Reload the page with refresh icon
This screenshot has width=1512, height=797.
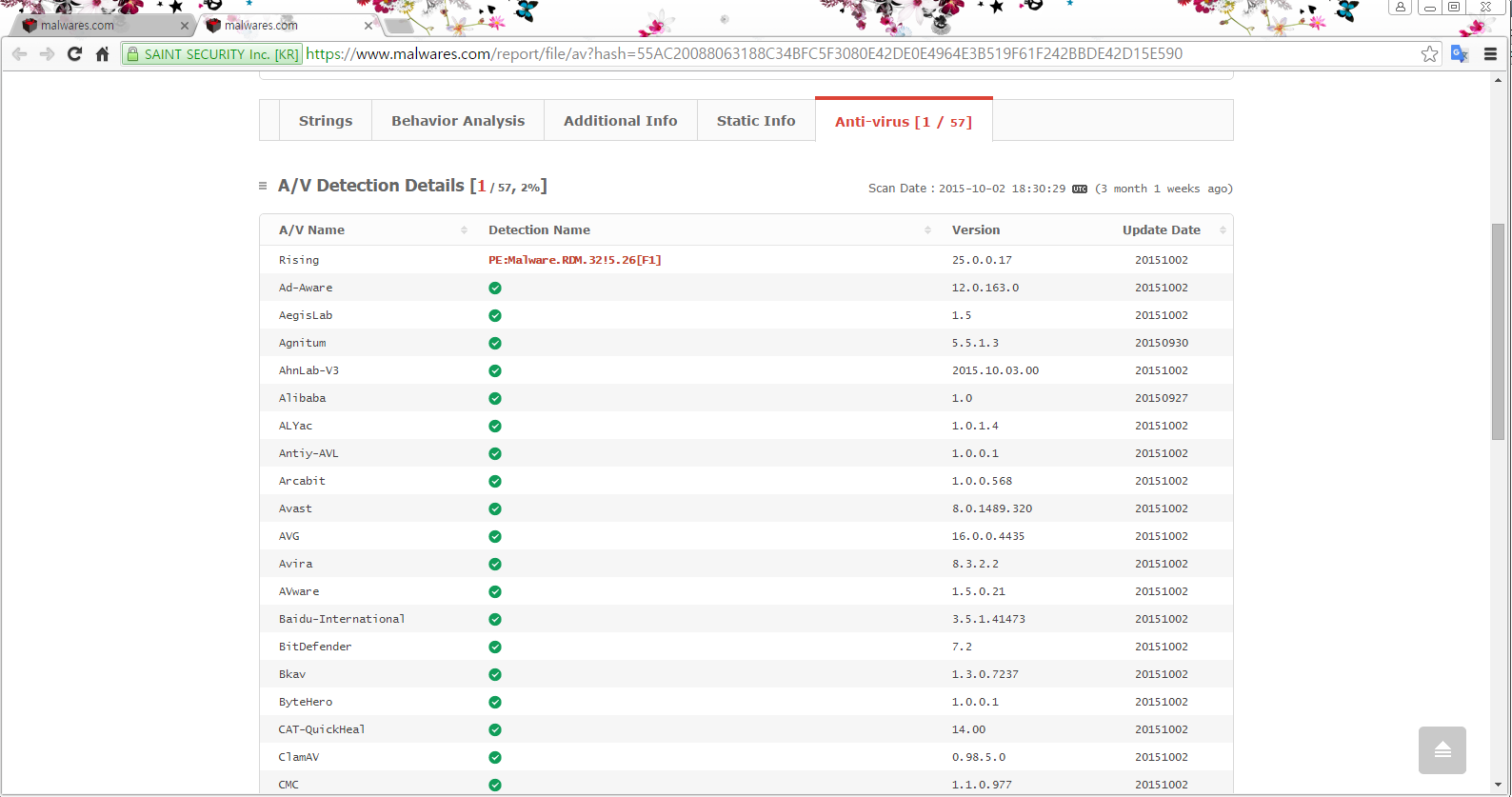[74, 54]
